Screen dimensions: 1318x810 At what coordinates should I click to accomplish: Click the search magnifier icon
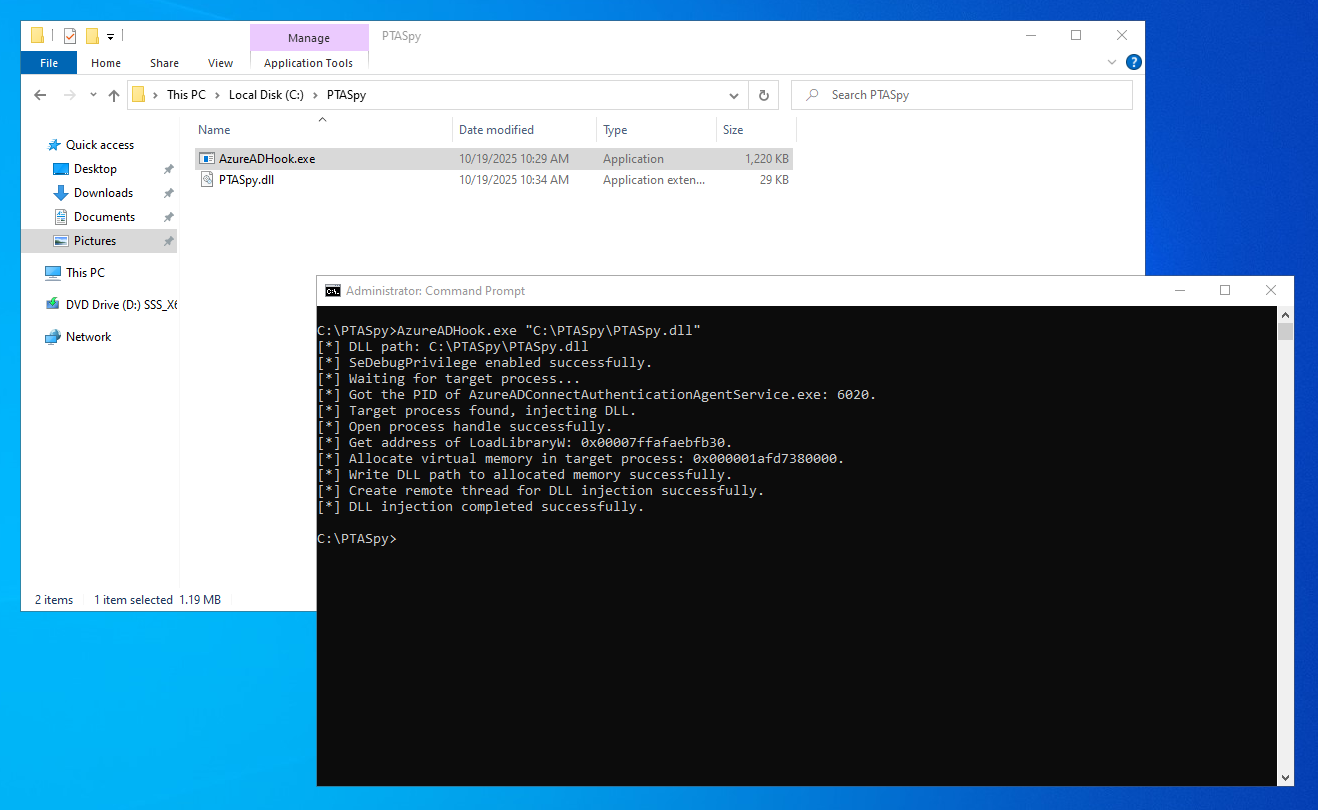tap(813, 95)
